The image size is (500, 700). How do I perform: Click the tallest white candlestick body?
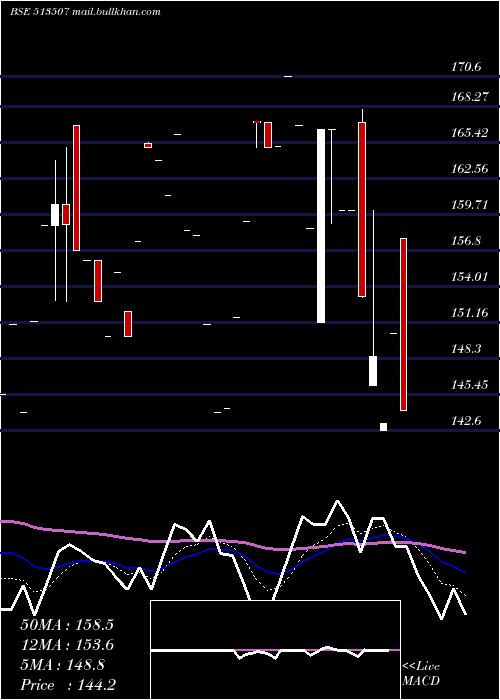321,225
